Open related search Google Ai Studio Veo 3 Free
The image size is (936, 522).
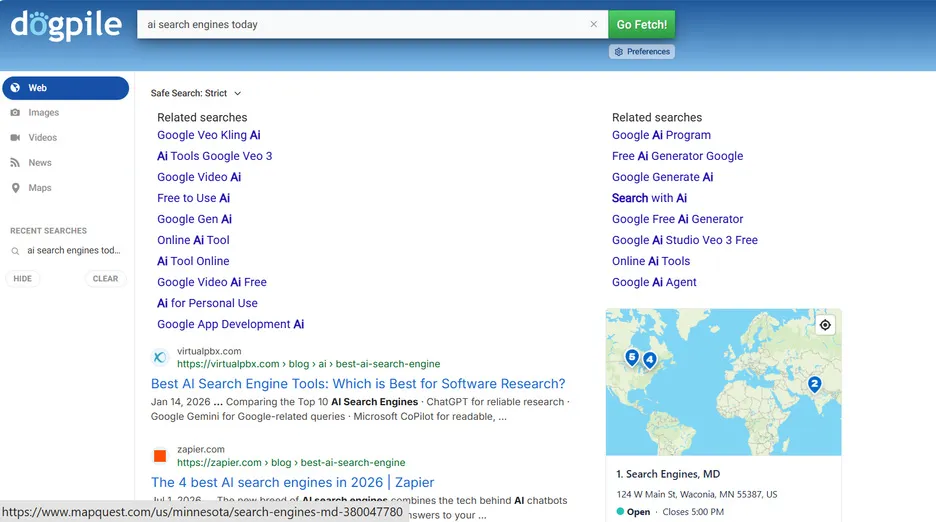coord(684,240)
